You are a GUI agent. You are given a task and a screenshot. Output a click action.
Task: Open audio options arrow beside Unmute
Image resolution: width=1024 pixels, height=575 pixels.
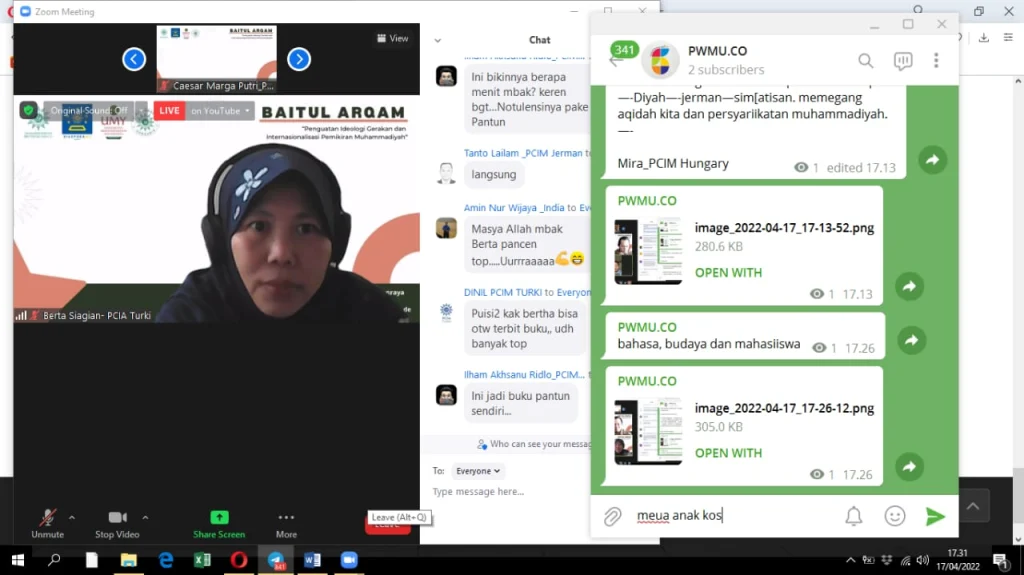click(72, 518)
